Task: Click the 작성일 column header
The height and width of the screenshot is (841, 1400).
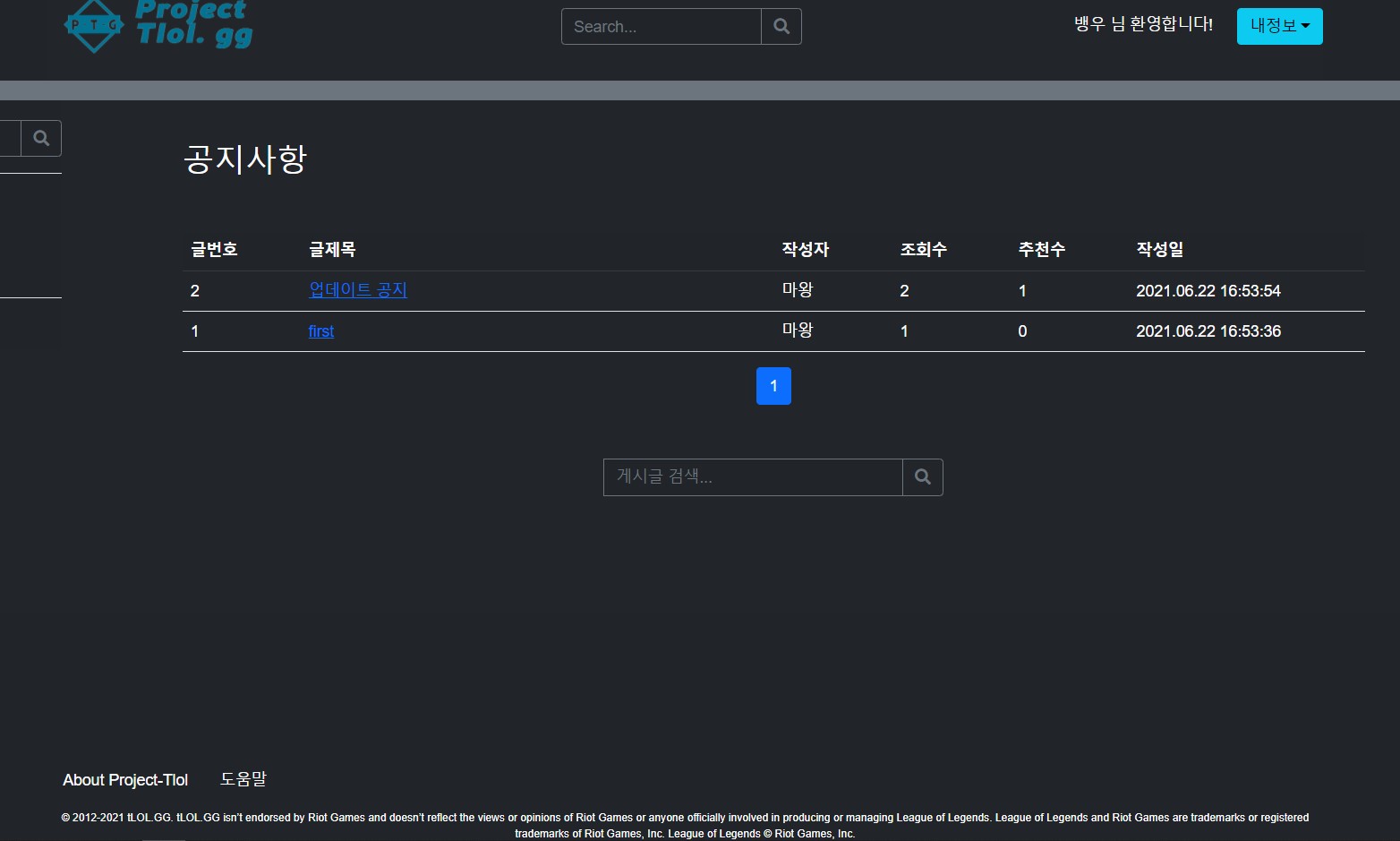Action: (x=1160, y=250)
